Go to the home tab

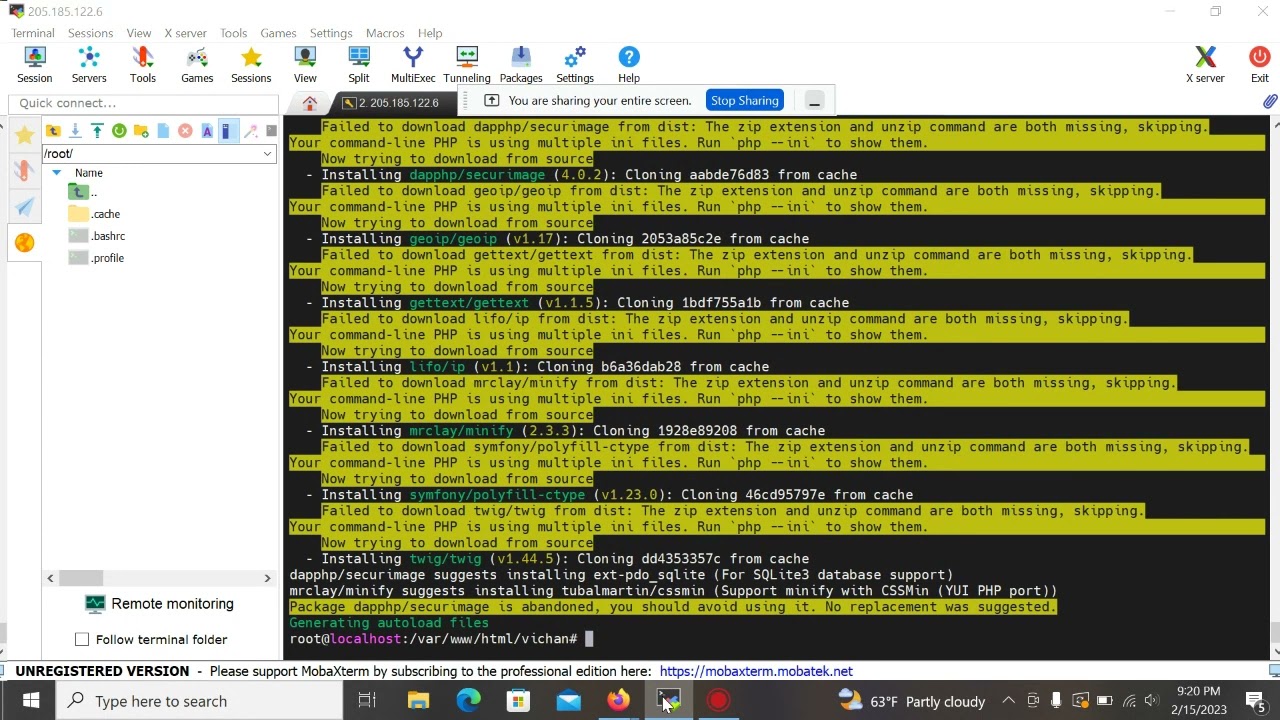pos(310,103)
